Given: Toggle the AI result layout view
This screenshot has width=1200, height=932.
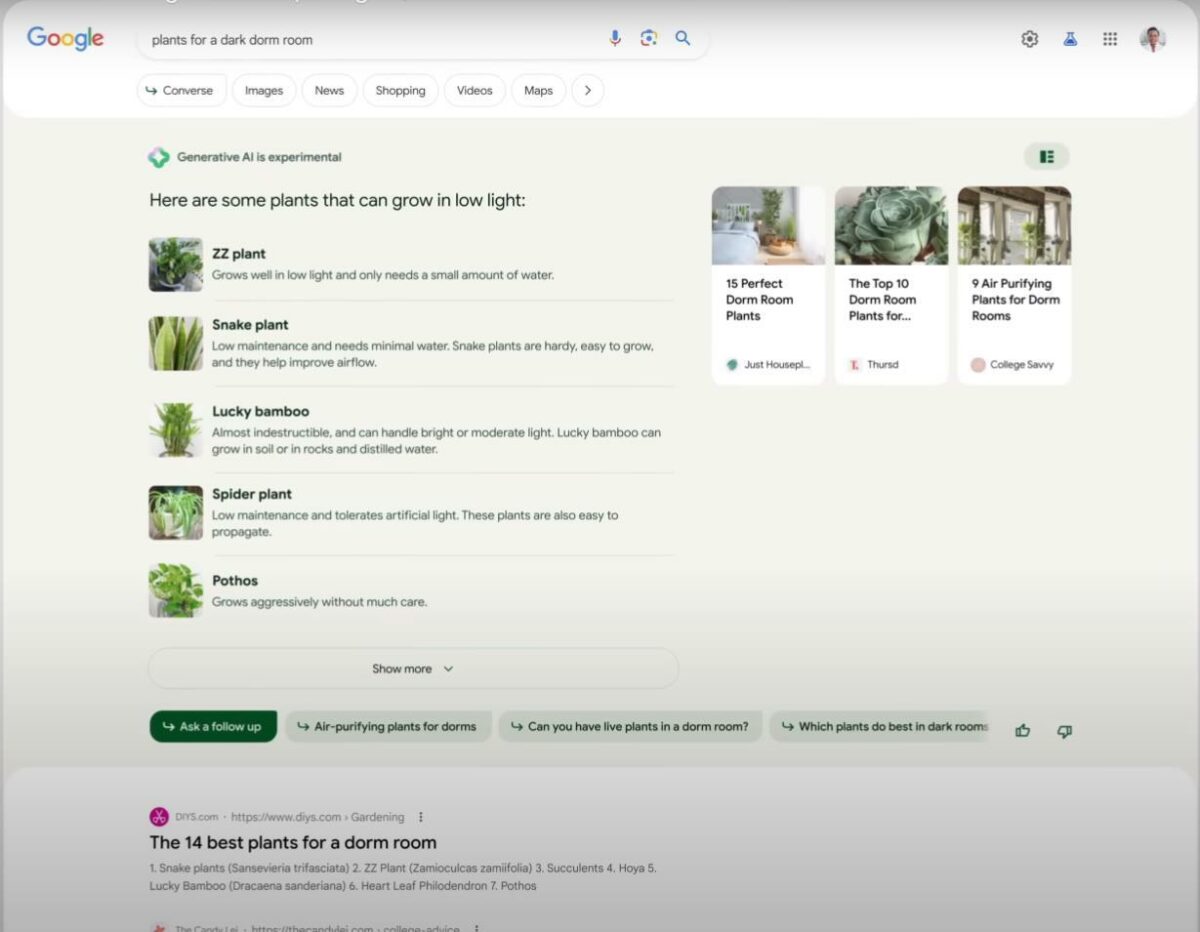Looking at the screenshot, I should [1046, 157].
